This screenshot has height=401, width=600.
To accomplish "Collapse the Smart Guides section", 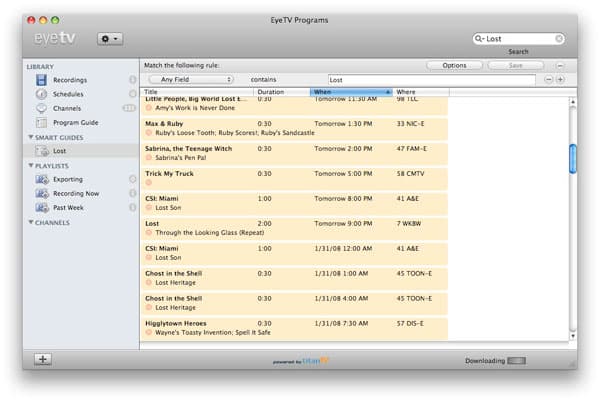I will (31, 137).
